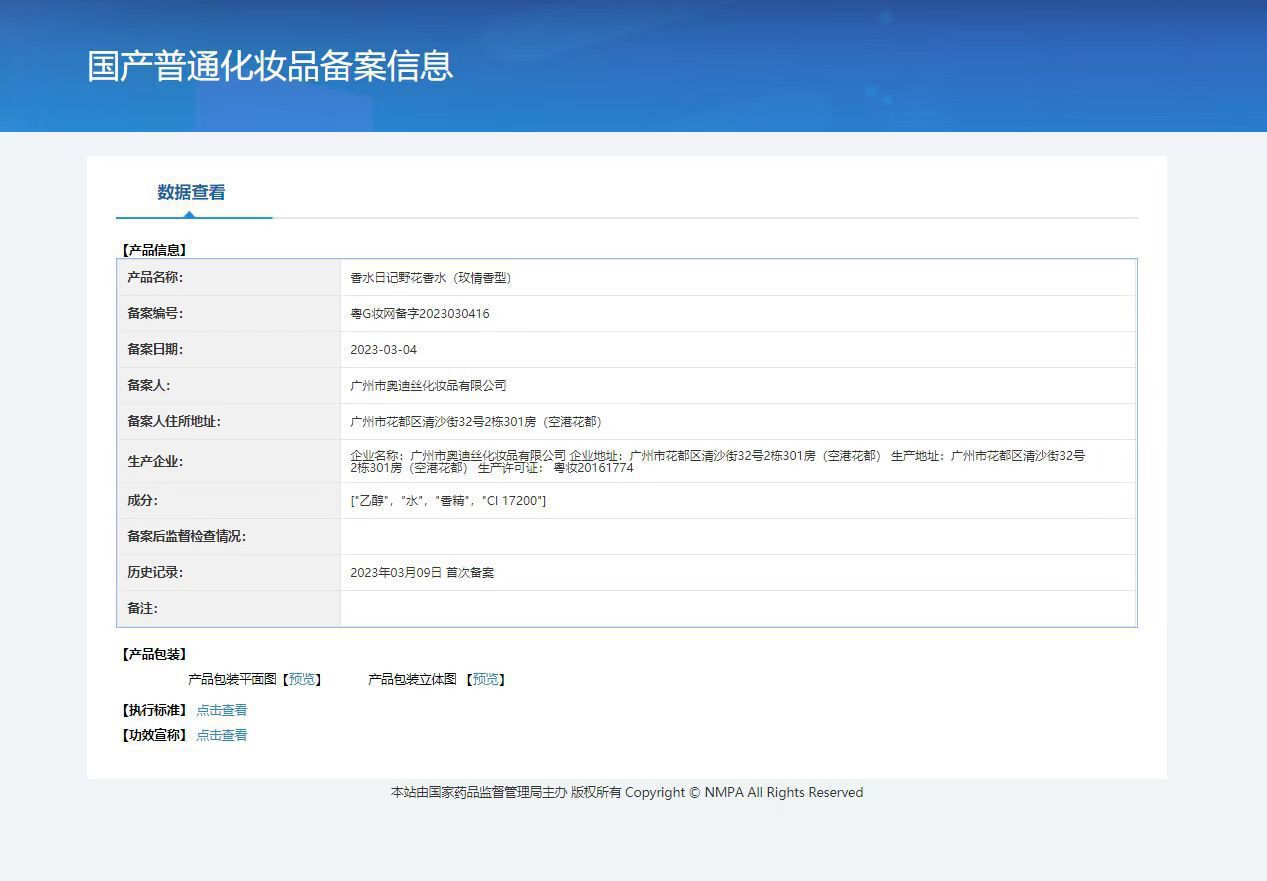
Task: Click the product name value 香水日记野花香水
Action: [430, 278]
